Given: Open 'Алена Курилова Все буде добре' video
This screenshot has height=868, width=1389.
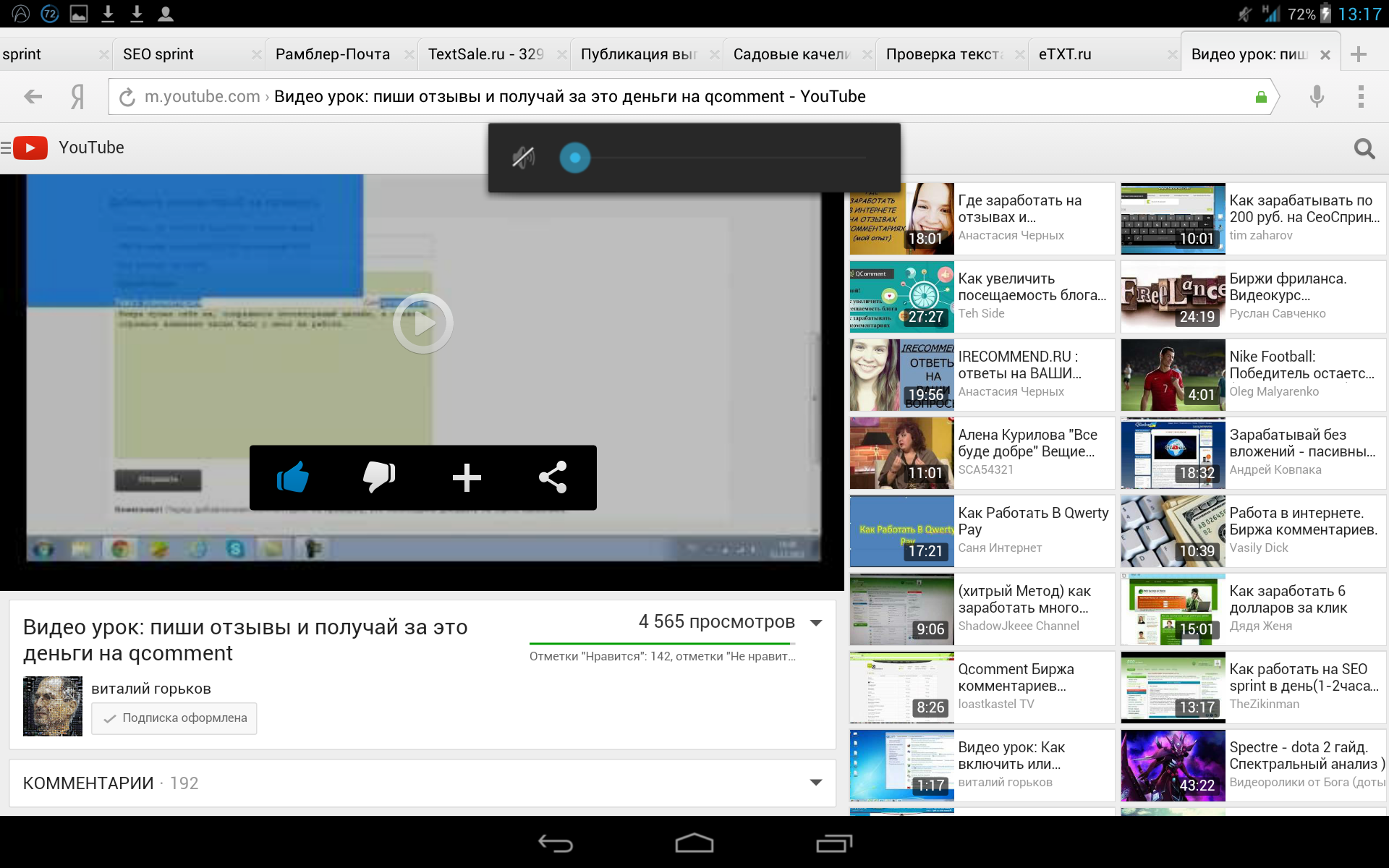Looking at the screenshot, I should (982, 453).
